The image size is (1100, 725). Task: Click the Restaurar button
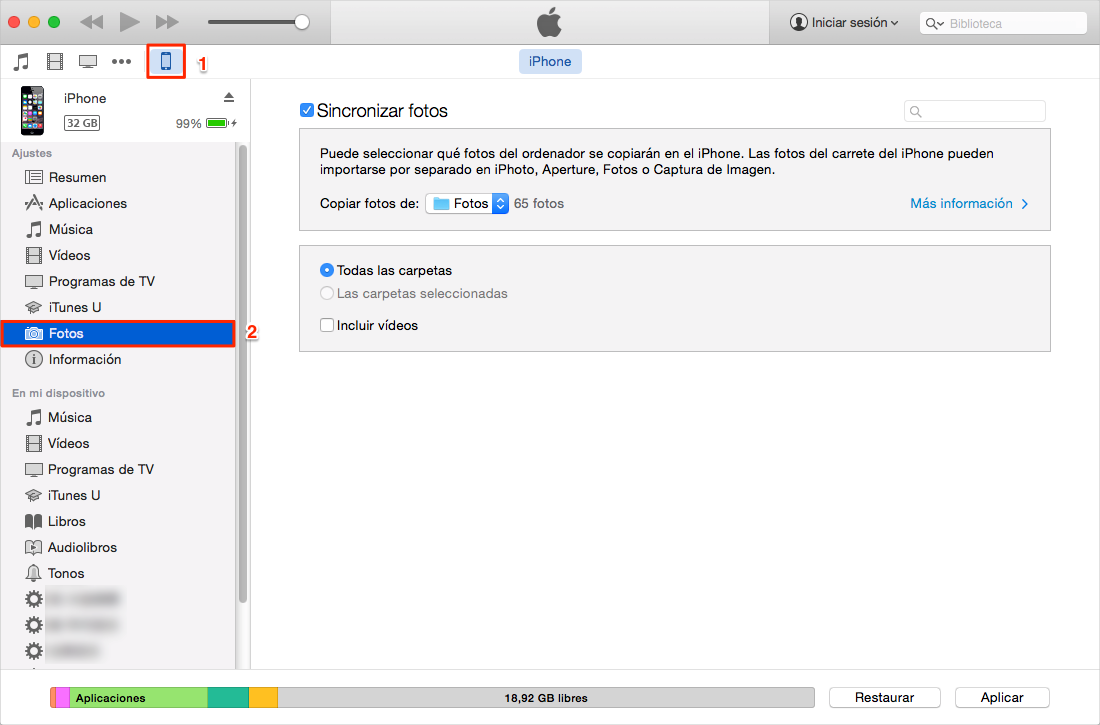point(884,697)
